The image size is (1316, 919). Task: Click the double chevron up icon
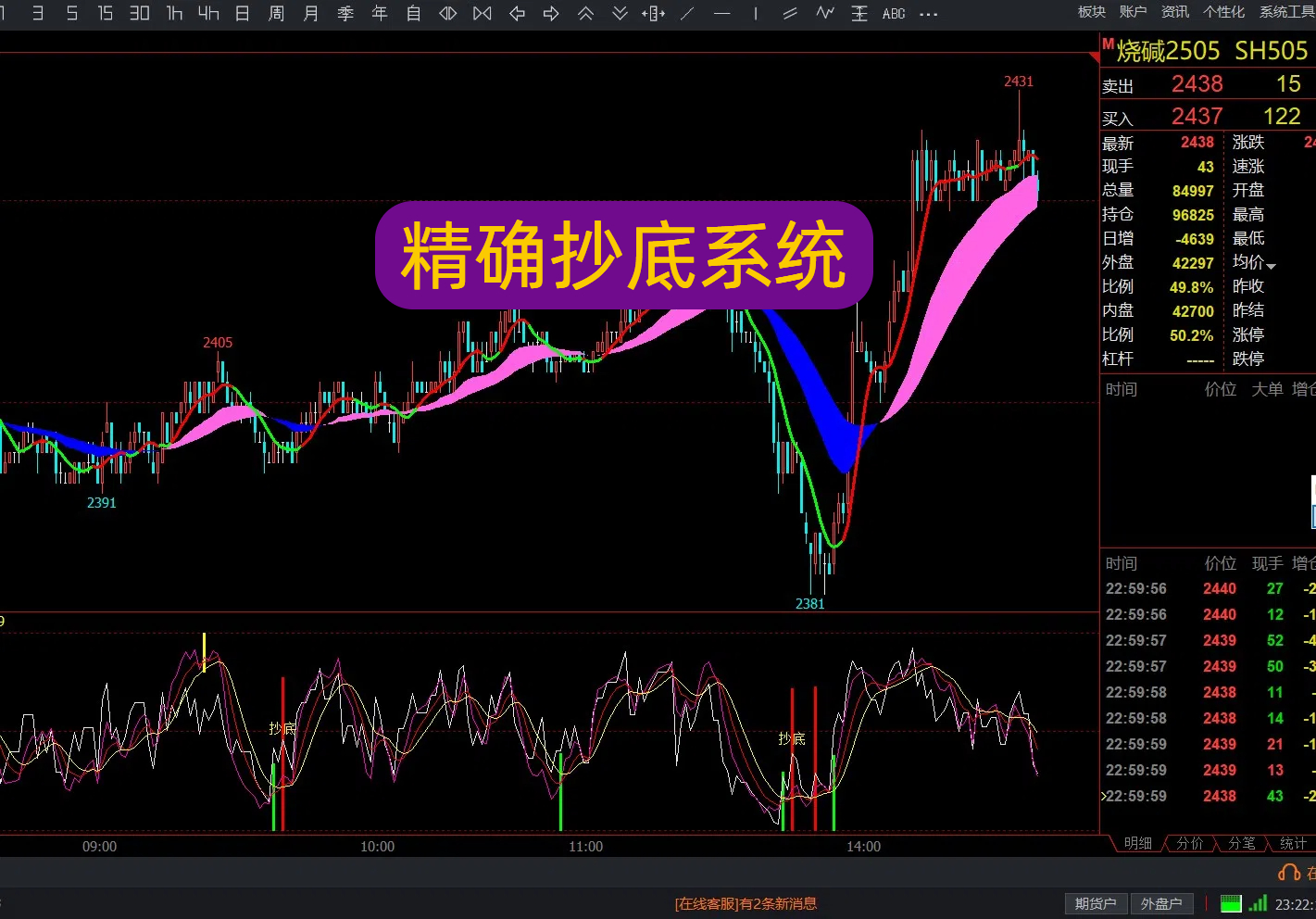click(585, 13)
